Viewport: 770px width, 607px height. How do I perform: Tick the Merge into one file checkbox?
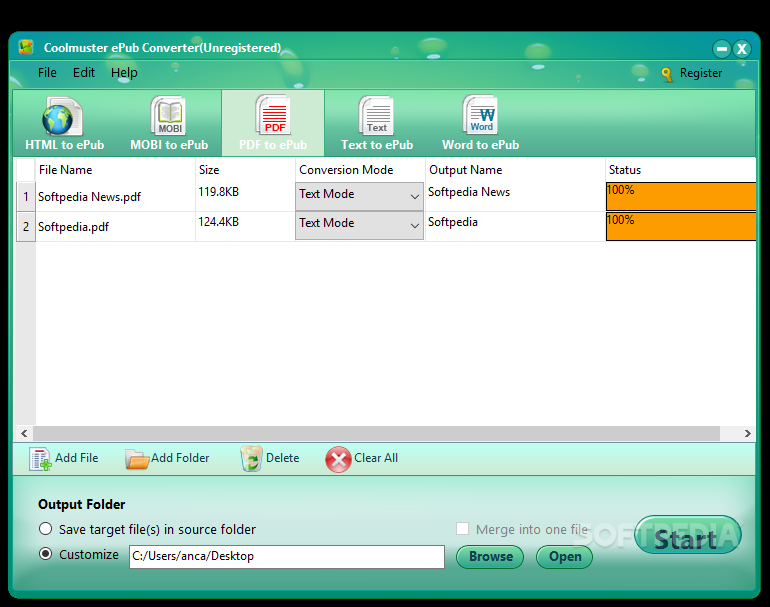coord(462,528)
